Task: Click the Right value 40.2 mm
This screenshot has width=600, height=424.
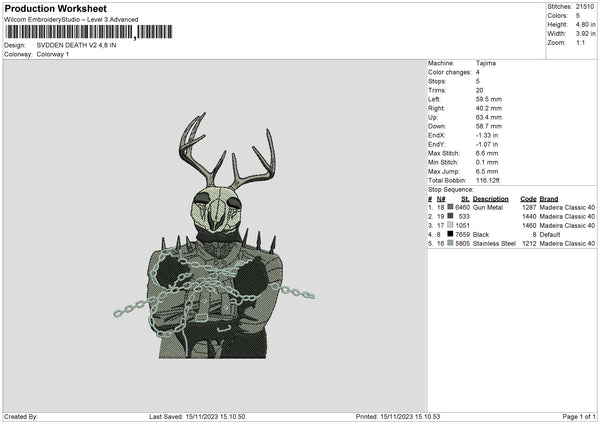Action: pos(489,108)
